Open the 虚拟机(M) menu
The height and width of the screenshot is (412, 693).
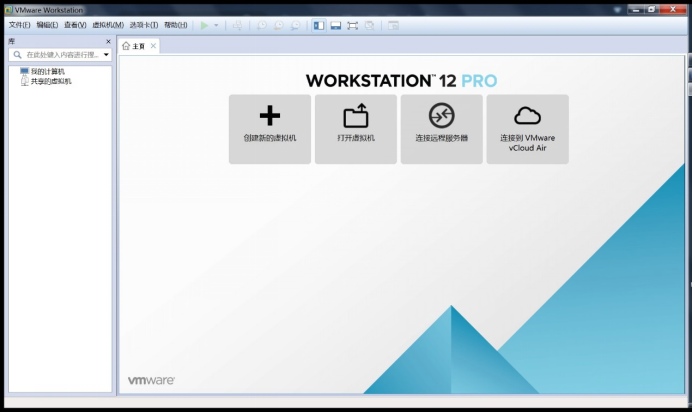108,25
